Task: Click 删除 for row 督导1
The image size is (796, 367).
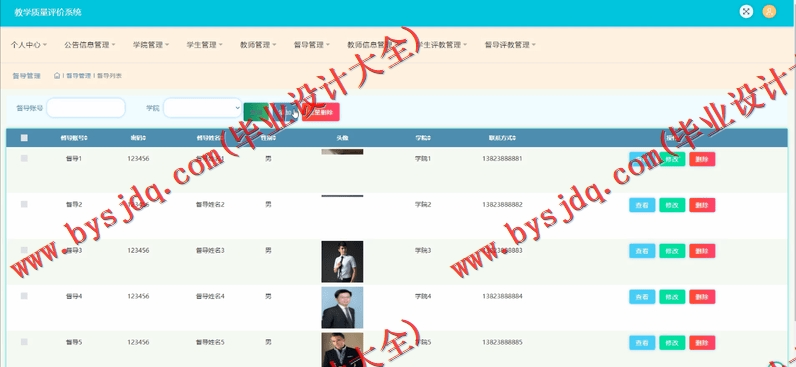Action: pyautogui.click(x=702, y=159)
